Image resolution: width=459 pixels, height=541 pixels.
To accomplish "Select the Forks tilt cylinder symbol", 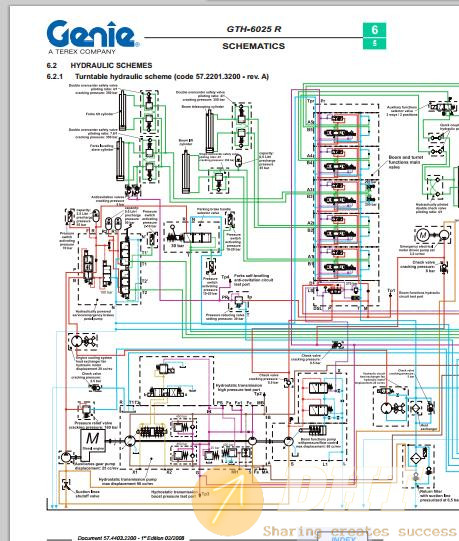I will click(x=123, y=110).
